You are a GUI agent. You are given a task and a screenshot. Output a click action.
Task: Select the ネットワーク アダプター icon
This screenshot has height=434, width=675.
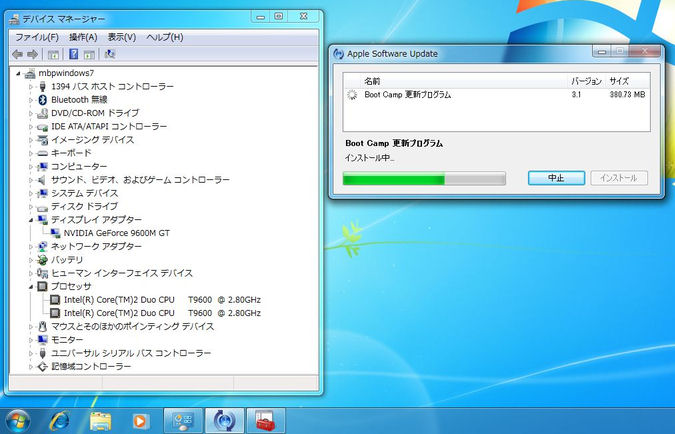point(42,246)
